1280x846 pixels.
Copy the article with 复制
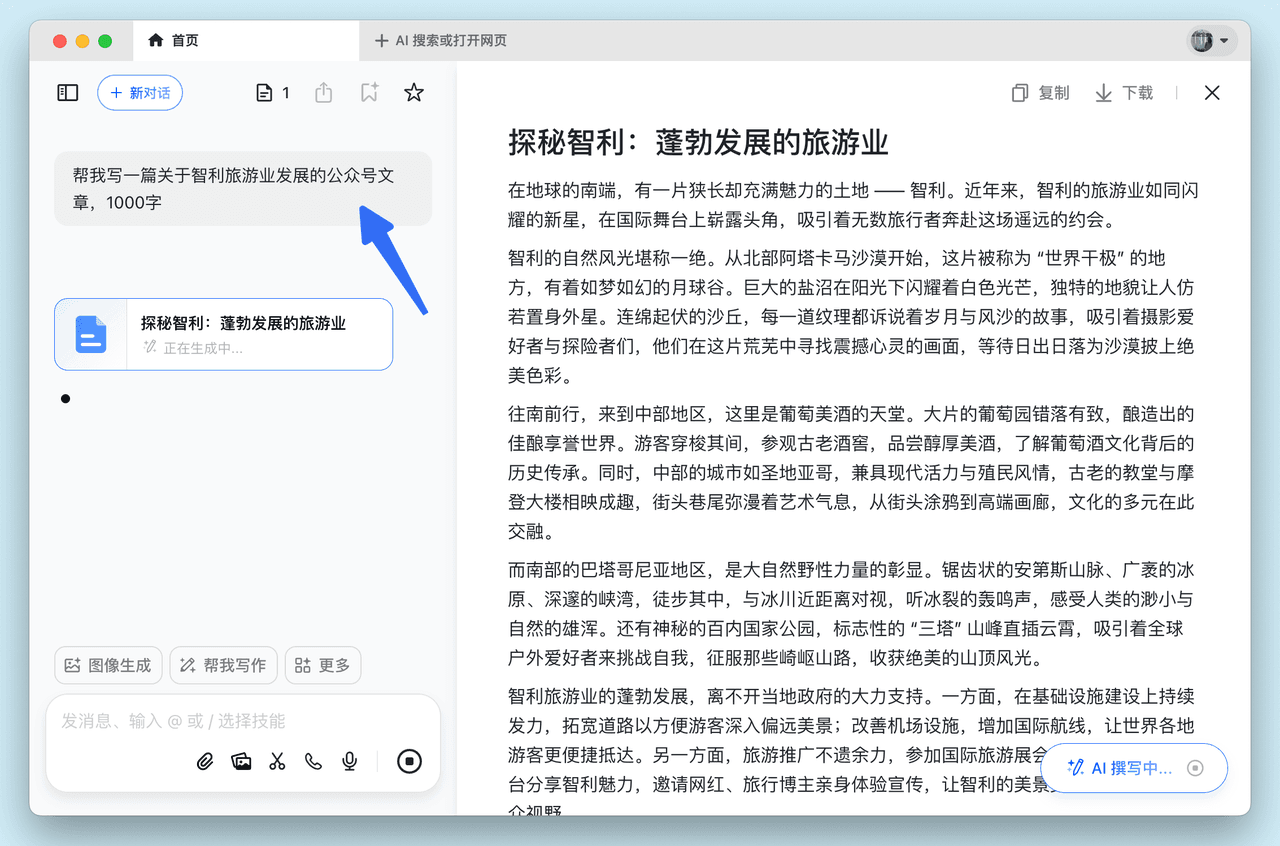1040,93
